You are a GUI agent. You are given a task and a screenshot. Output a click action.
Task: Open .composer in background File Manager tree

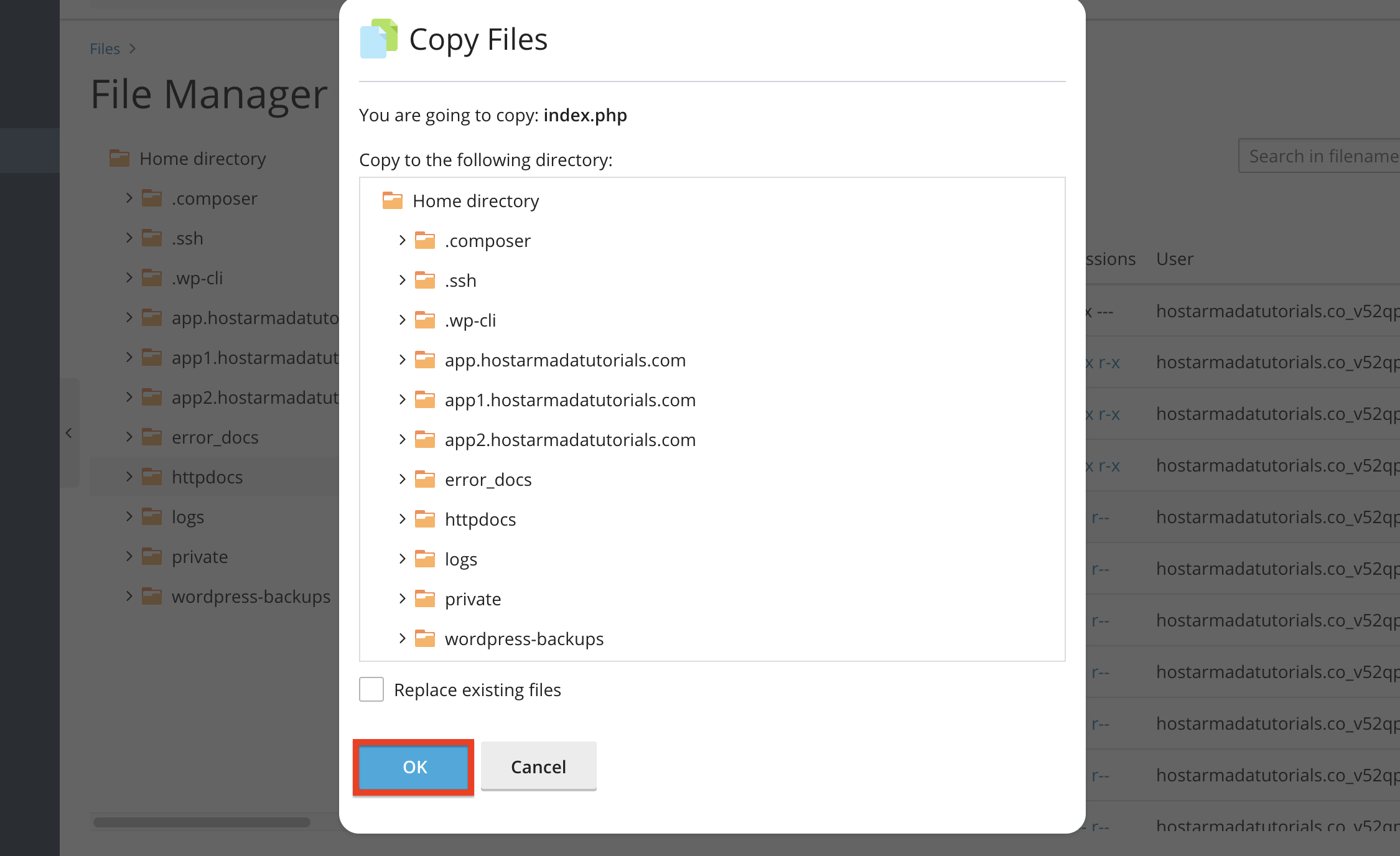tap(215, 198)
